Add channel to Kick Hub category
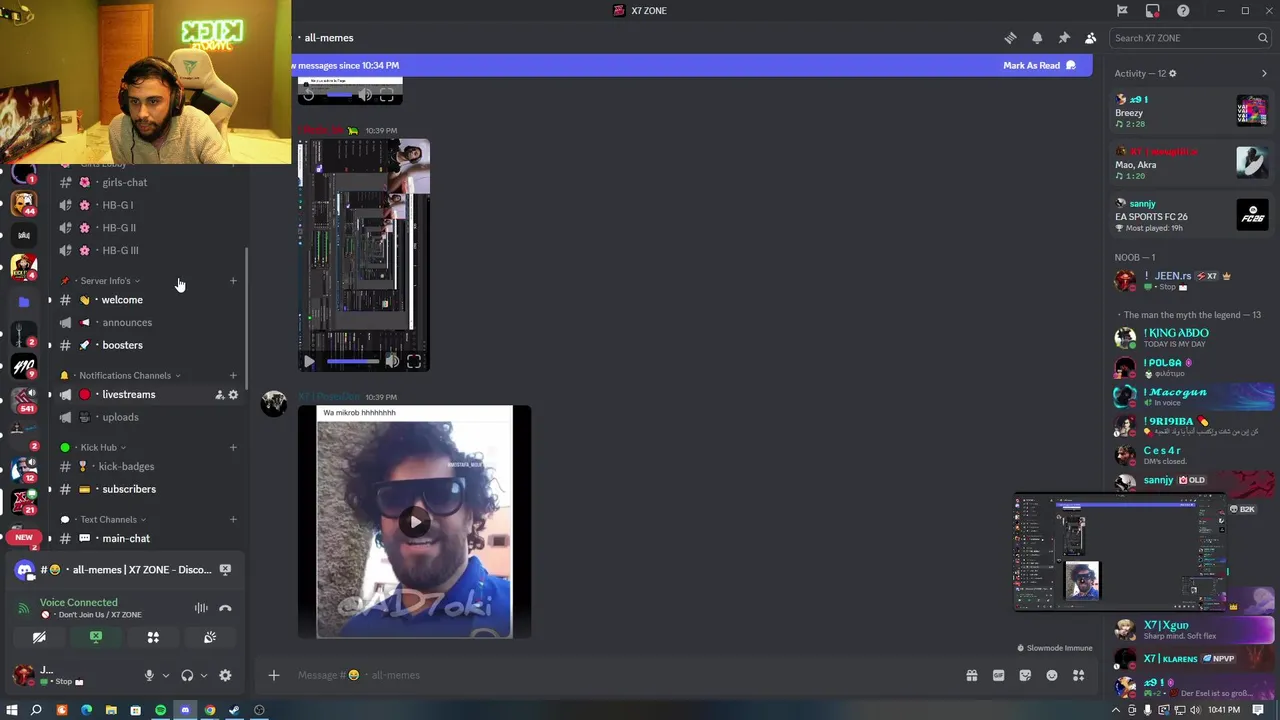Screen dimensions: 1280x720 (233, 448)
